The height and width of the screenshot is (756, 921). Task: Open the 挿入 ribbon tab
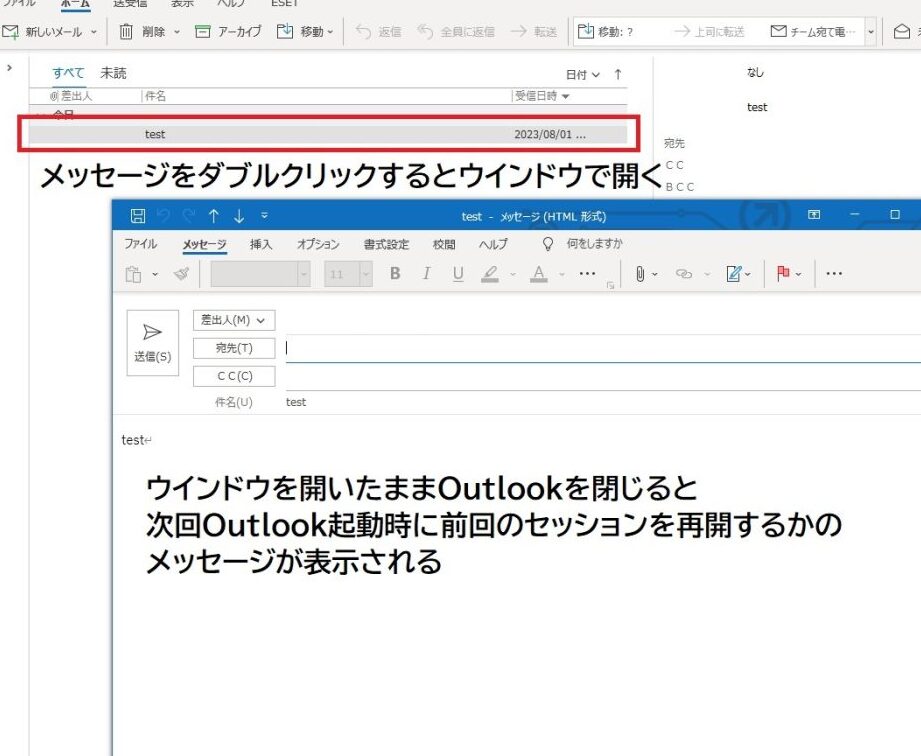(x=261, y=245)
